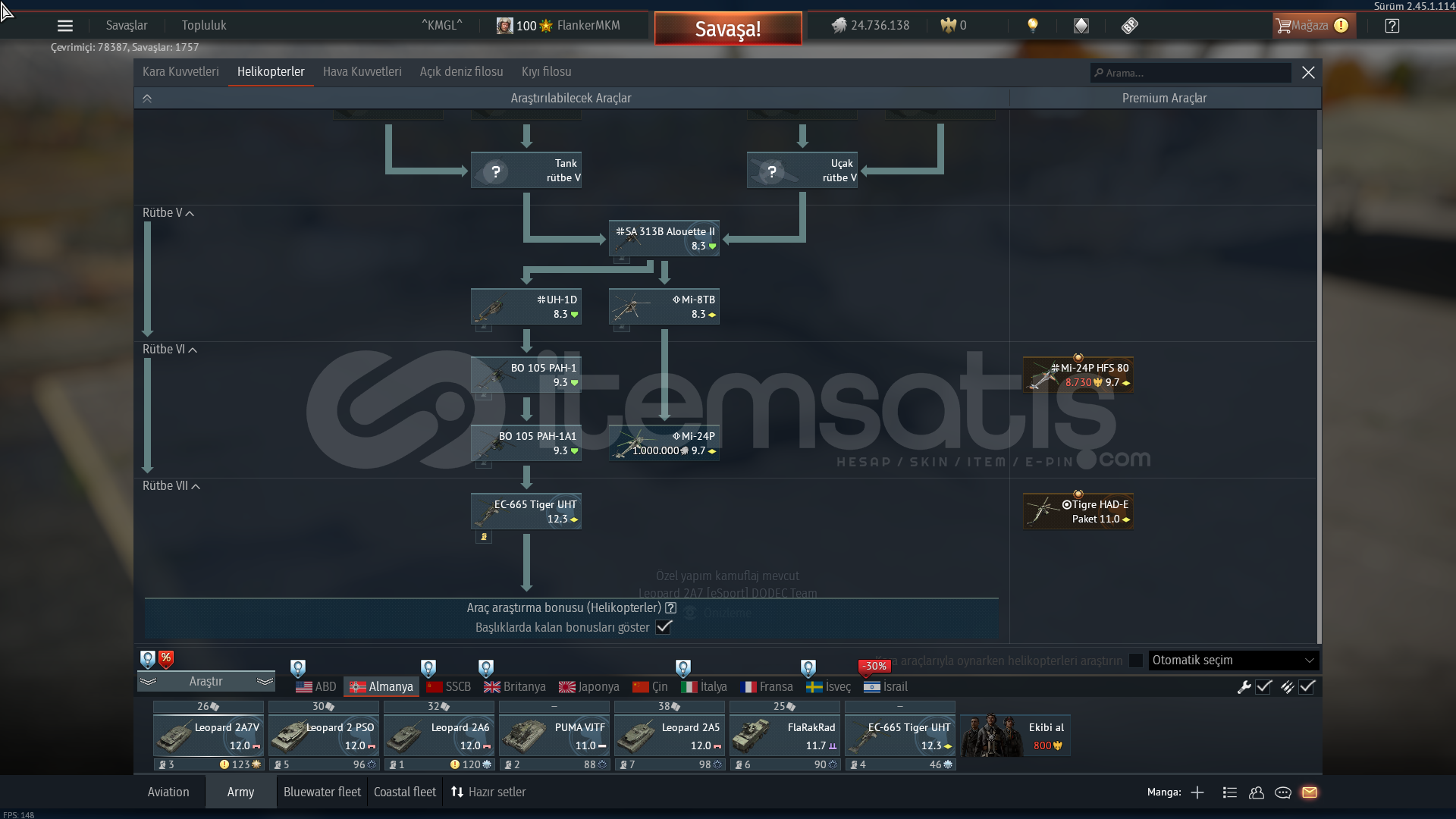Viewport: 1456px width, 819px height.
Task: Select Fransa nation tab
Action: 767,687
